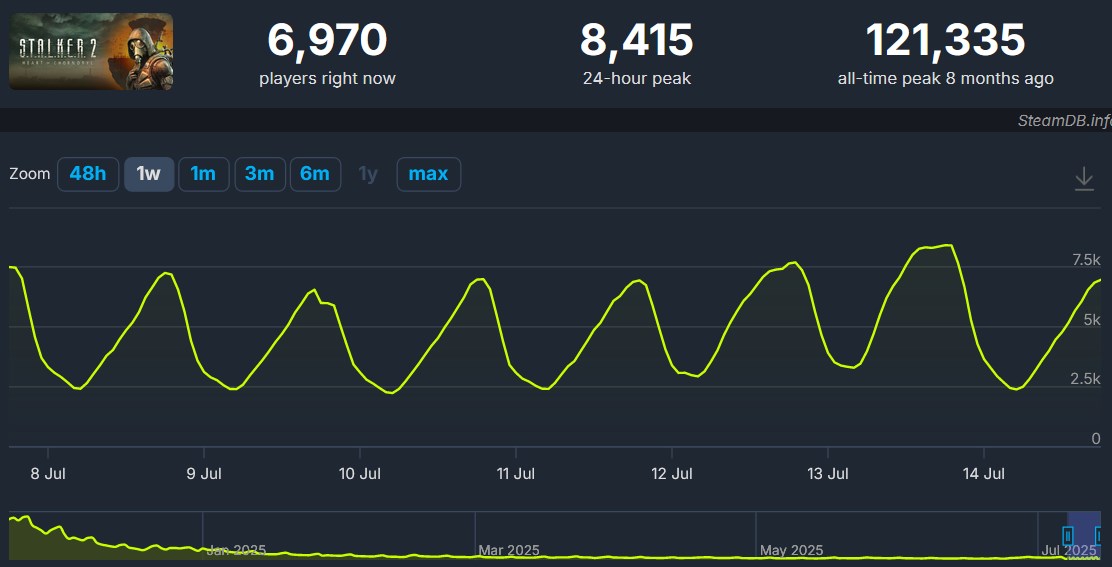
Task: Click the 121,335 all-time peak value
Action: 945,40
